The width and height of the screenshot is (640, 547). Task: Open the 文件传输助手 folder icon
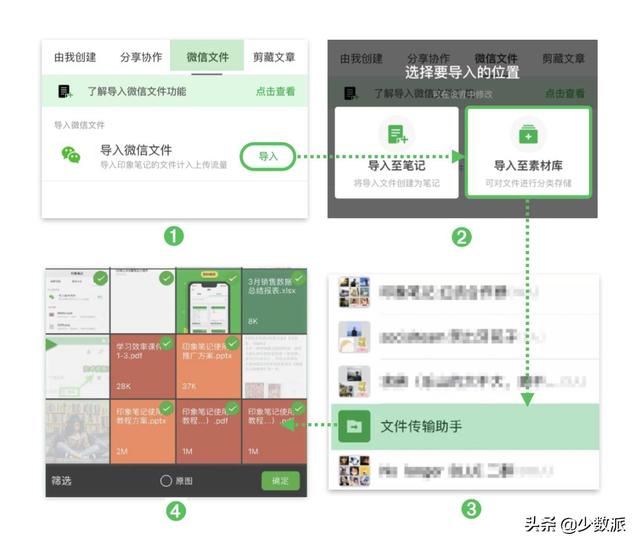coord(354,427)
